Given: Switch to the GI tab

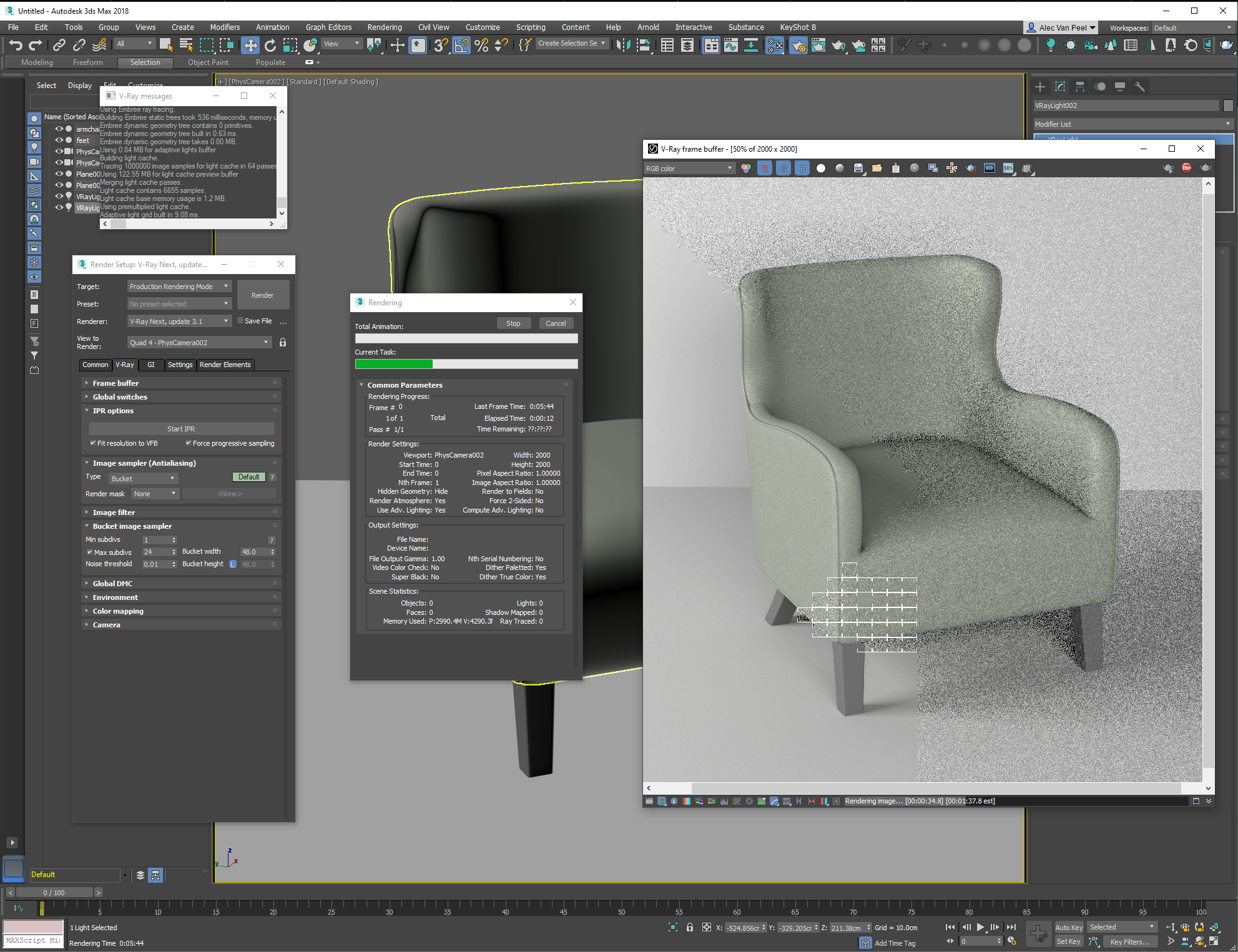Looking at the screenshot, I should tap(151, 365).
